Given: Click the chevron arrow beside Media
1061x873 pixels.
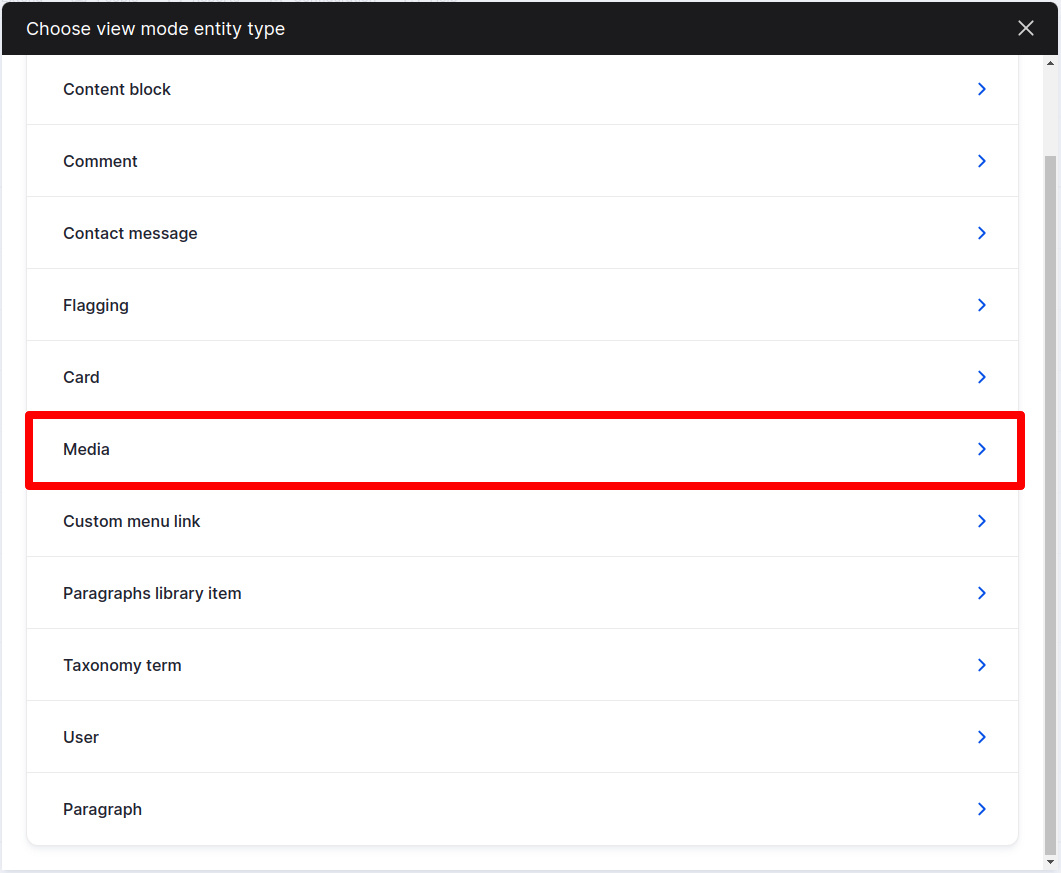Looking at the screenshot, I should coord(982,449).
